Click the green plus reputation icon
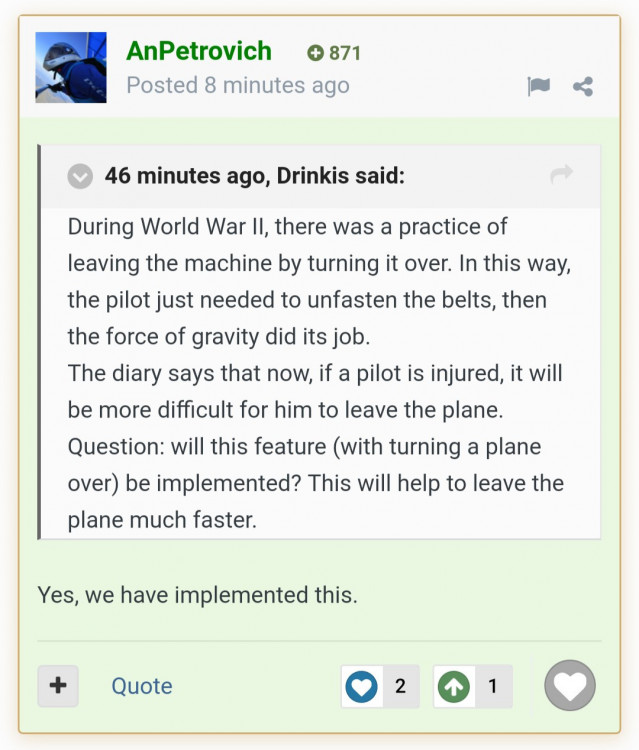The image size is (639, 750). click(316, 53)
